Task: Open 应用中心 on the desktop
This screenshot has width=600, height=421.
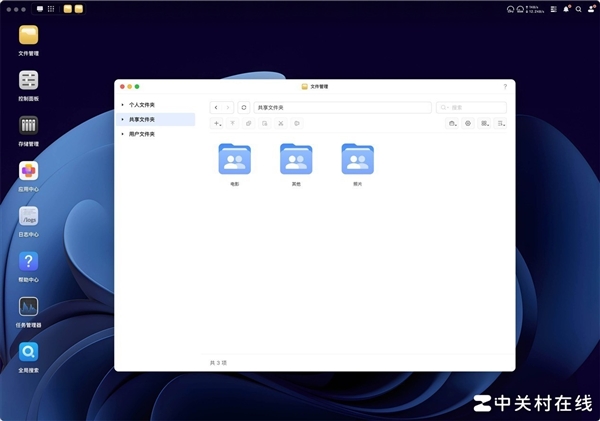Action: point(28,171)
